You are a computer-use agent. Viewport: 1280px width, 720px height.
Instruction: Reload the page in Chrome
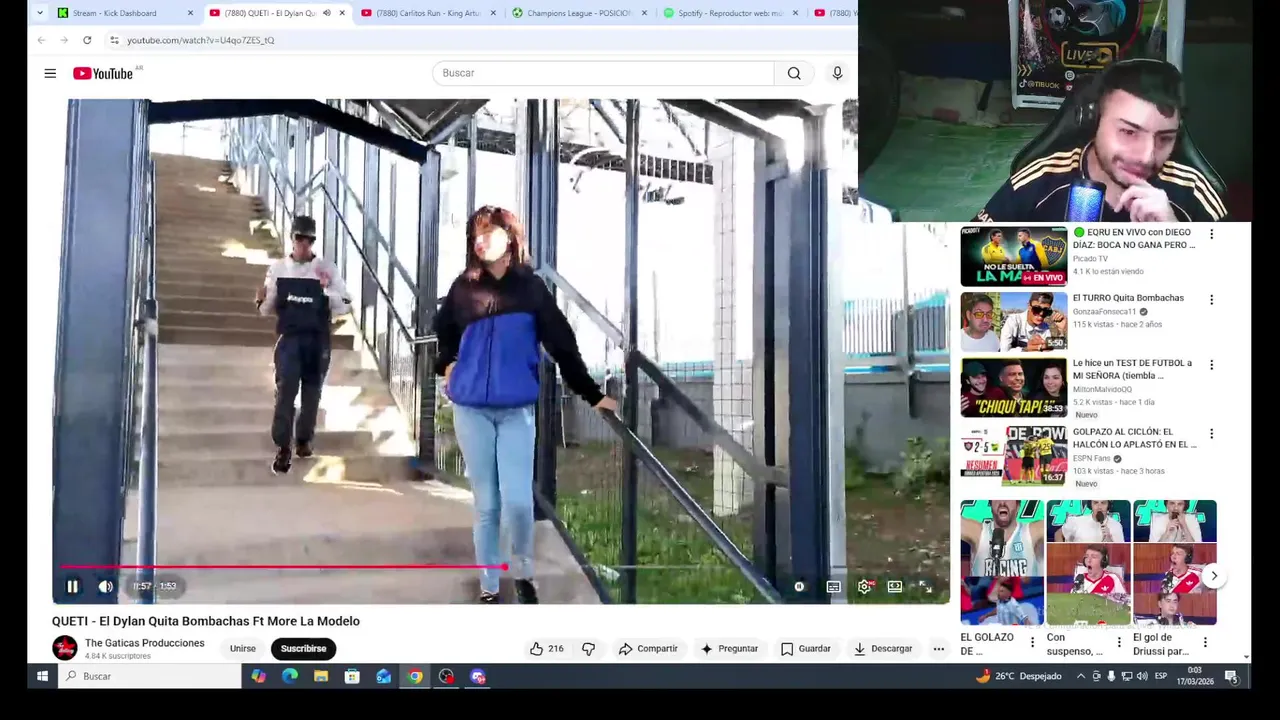(87, 40)
